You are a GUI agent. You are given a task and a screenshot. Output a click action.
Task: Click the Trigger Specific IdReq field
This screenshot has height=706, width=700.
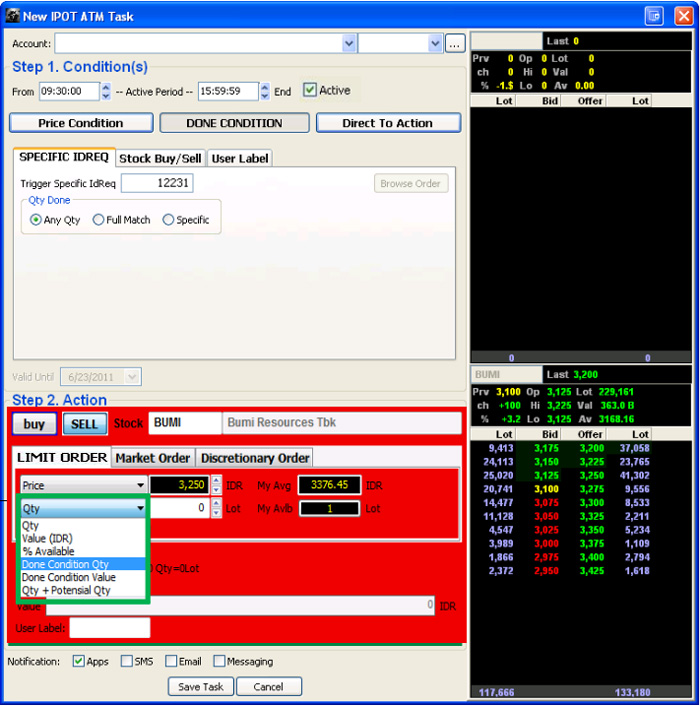point(157,183)
